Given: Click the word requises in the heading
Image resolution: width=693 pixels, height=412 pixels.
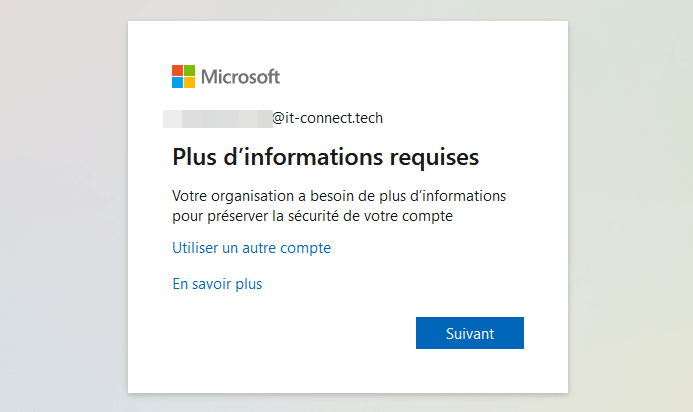Looking at the screenshot, I should tap(433, 157).
